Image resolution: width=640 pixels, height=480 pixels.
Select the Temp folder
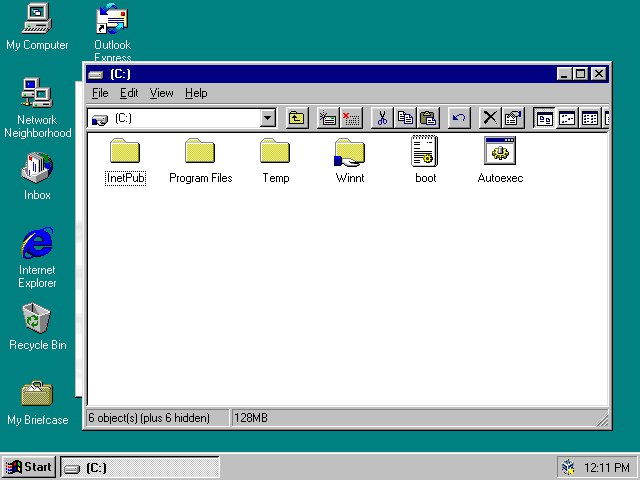pyautogui.click(x=276, y=162)
